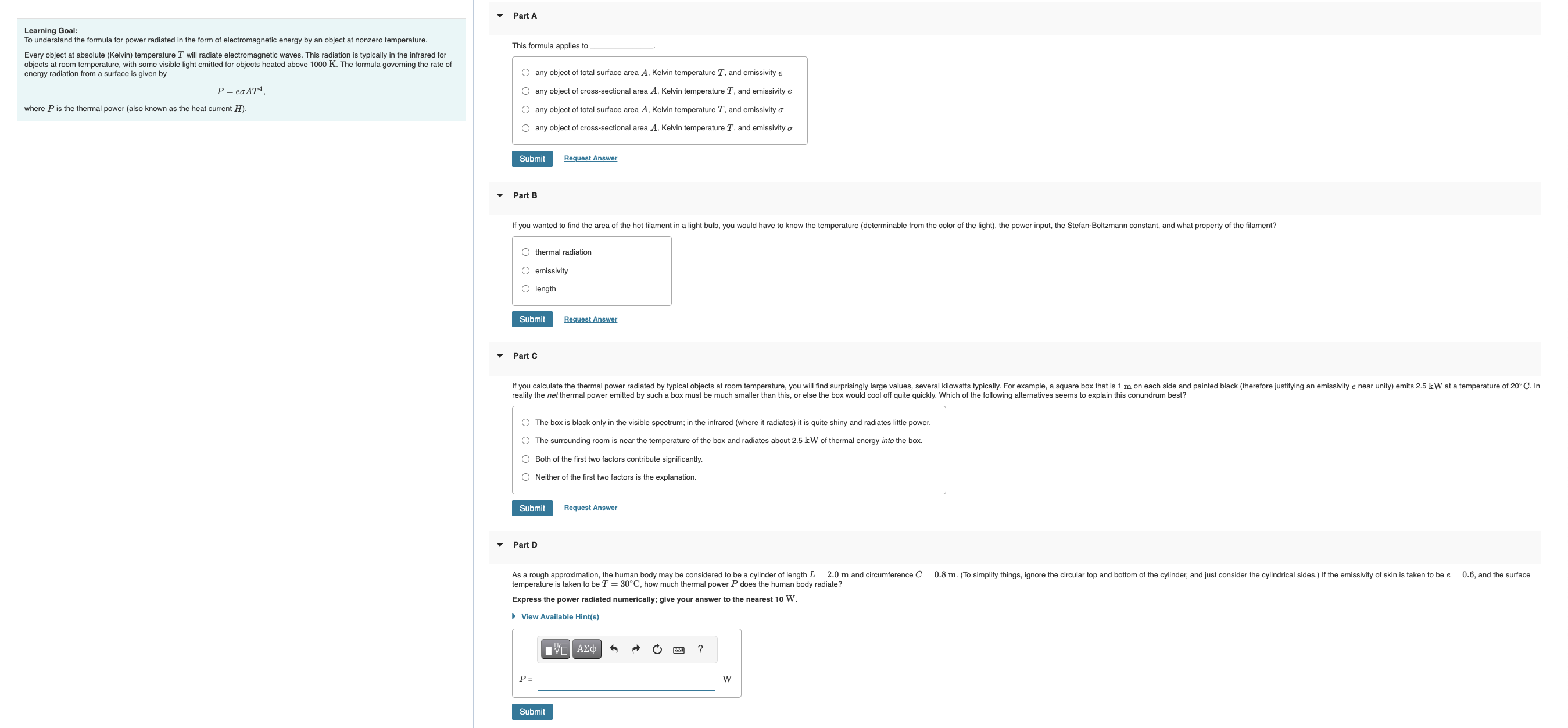The height and width of the screenshot is (728, 1568).
Task: Open the math templates (square root) palette
Action: click(x=555, y=649)
